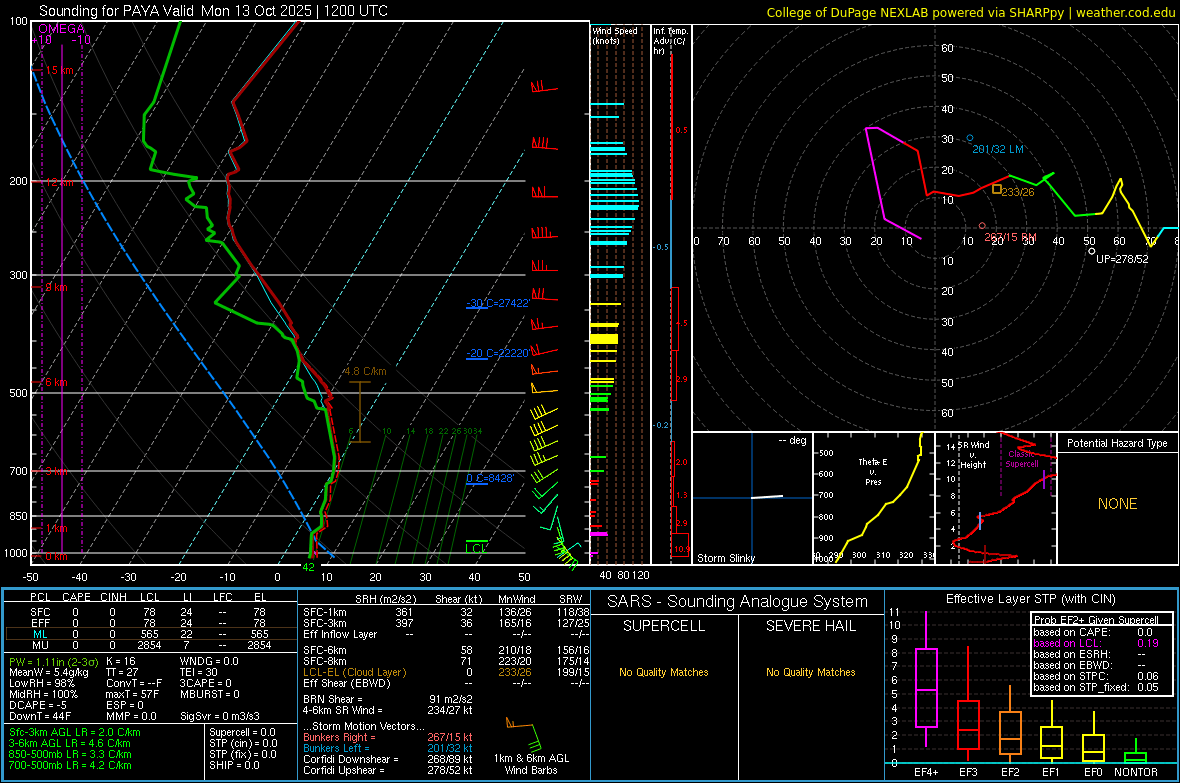
Task: Click the SUPERCELL analogue heading
Action: tap(664, 626)
